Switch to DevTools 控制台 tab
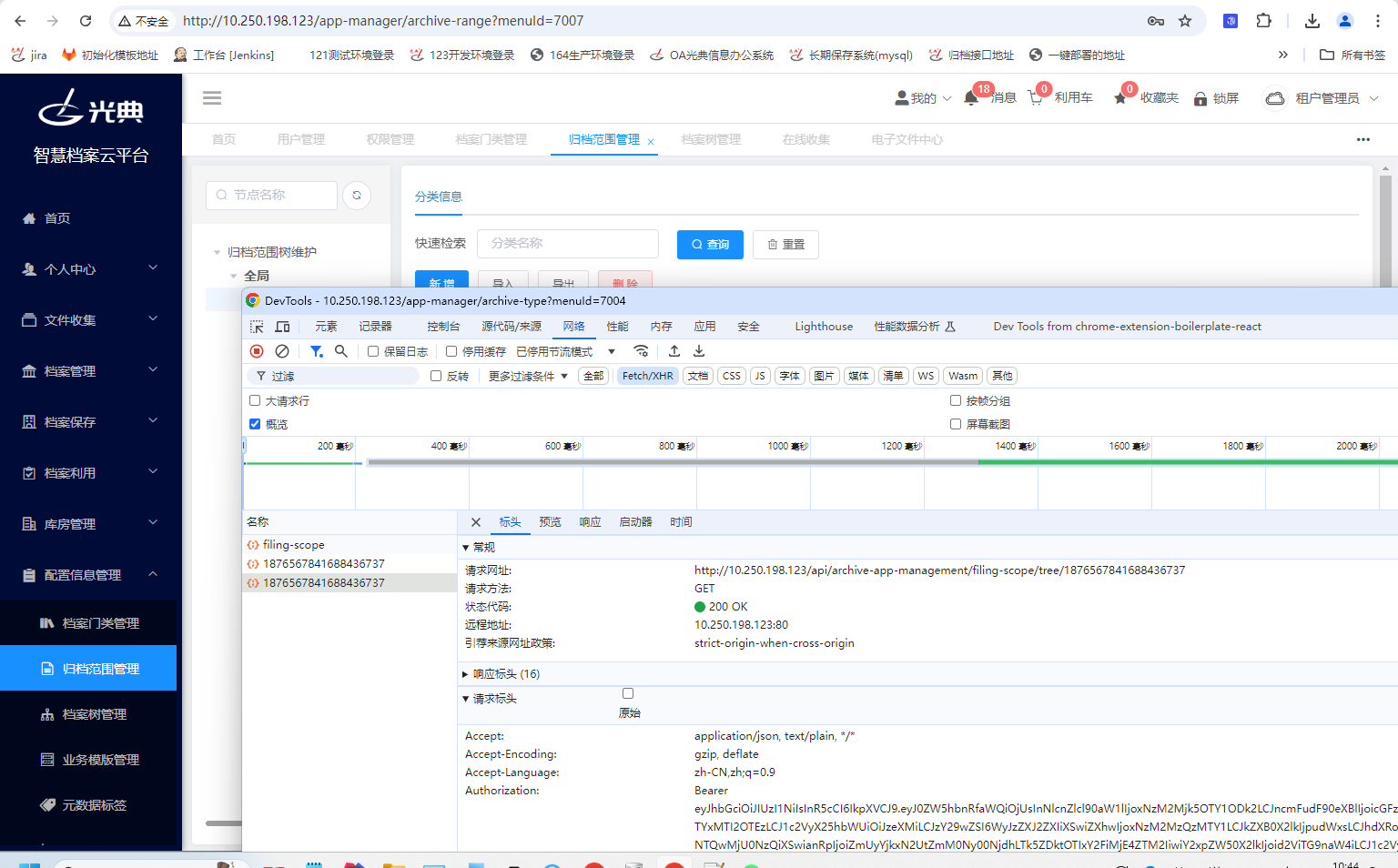Screen dimensions: 1398x868 click(443, 327)
